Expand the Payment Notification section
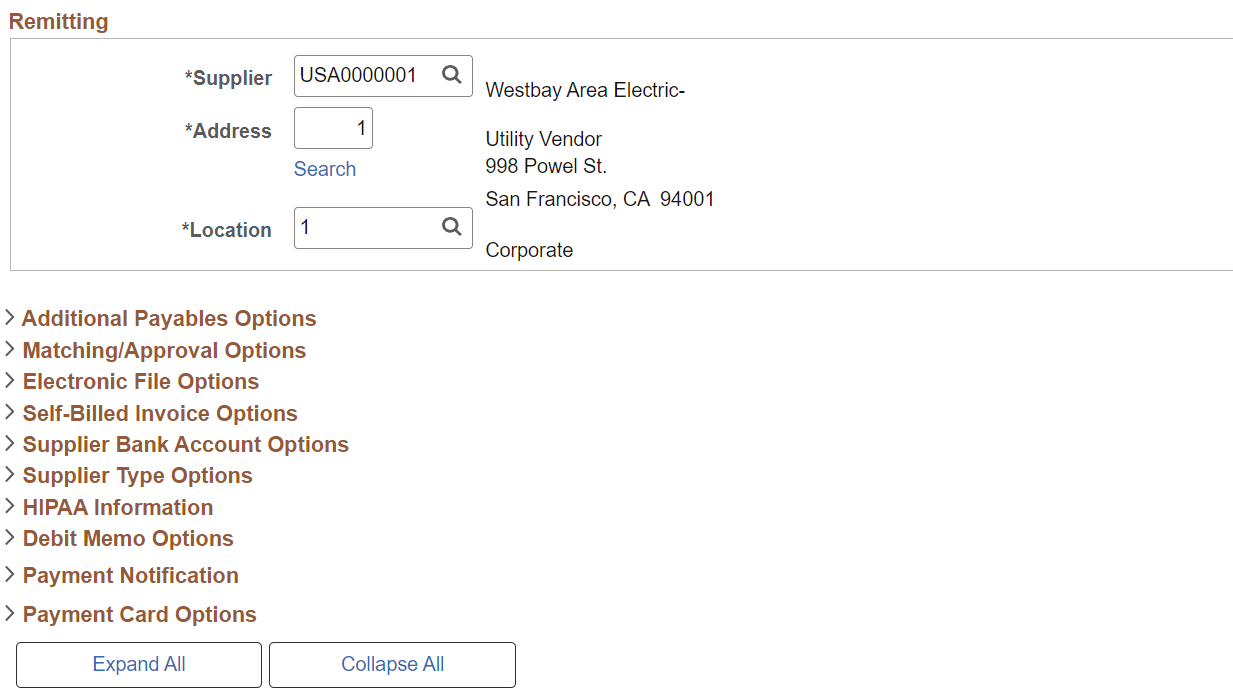This screenshot has height=694, width=1233. tap(130, 575)
